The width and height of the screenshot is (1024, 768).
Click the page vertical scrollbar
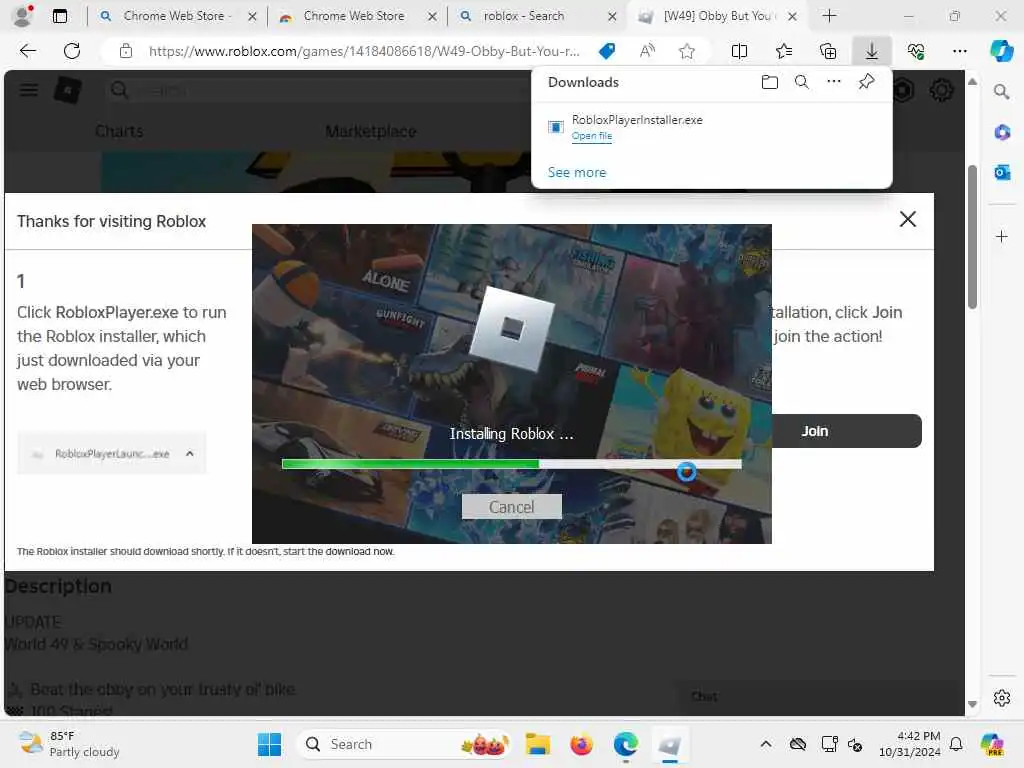[x=972, y=236]
